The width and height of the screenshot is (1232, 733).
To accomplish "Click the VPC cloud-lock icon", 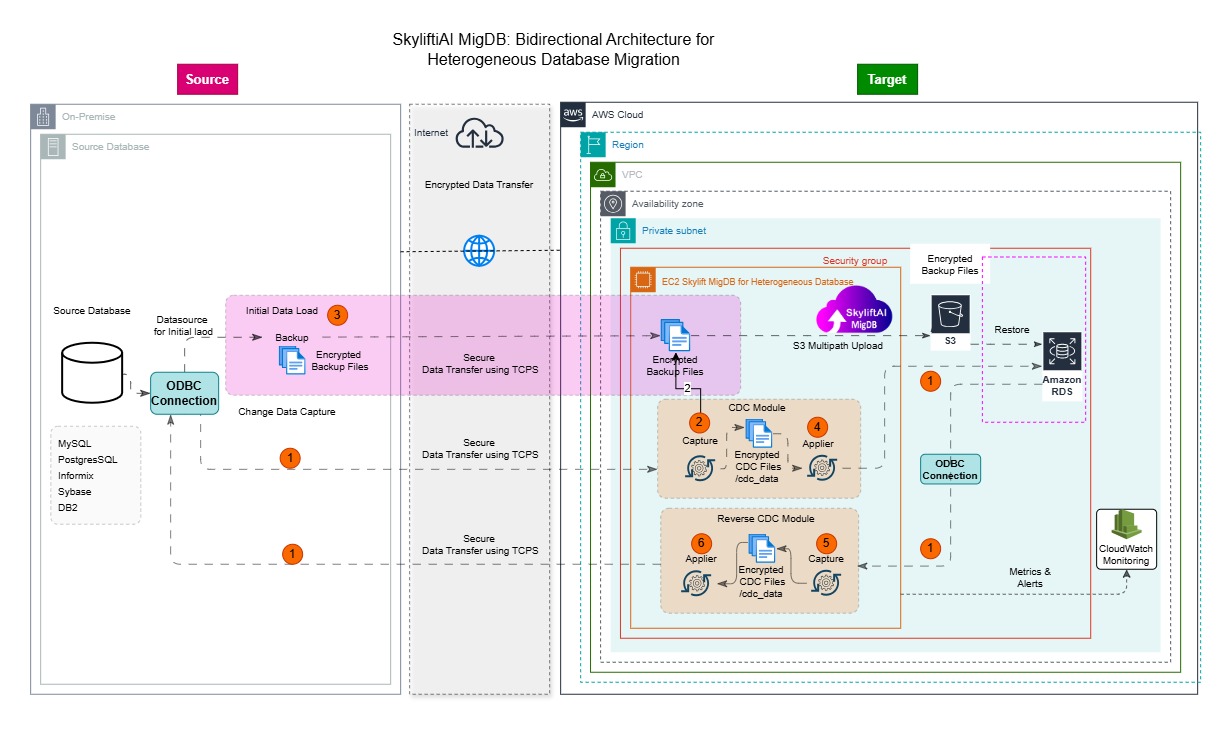I will click(x=603, y=174).
